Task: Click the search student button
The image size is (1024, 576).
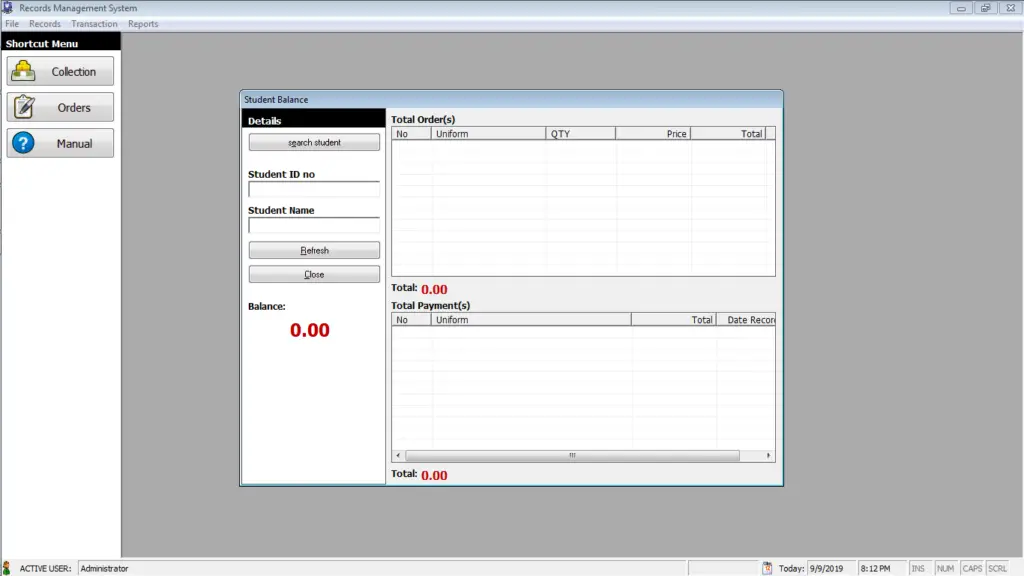Action: coord(313,141)
